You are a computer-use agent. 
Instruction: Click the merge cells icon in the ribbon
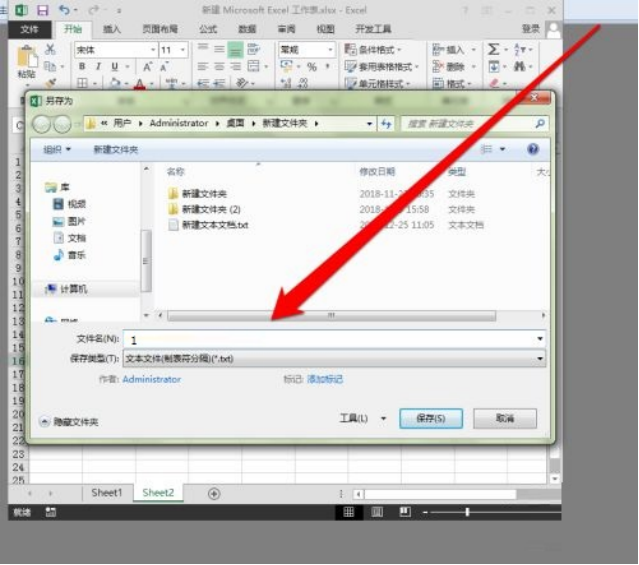tap(253, 66)
